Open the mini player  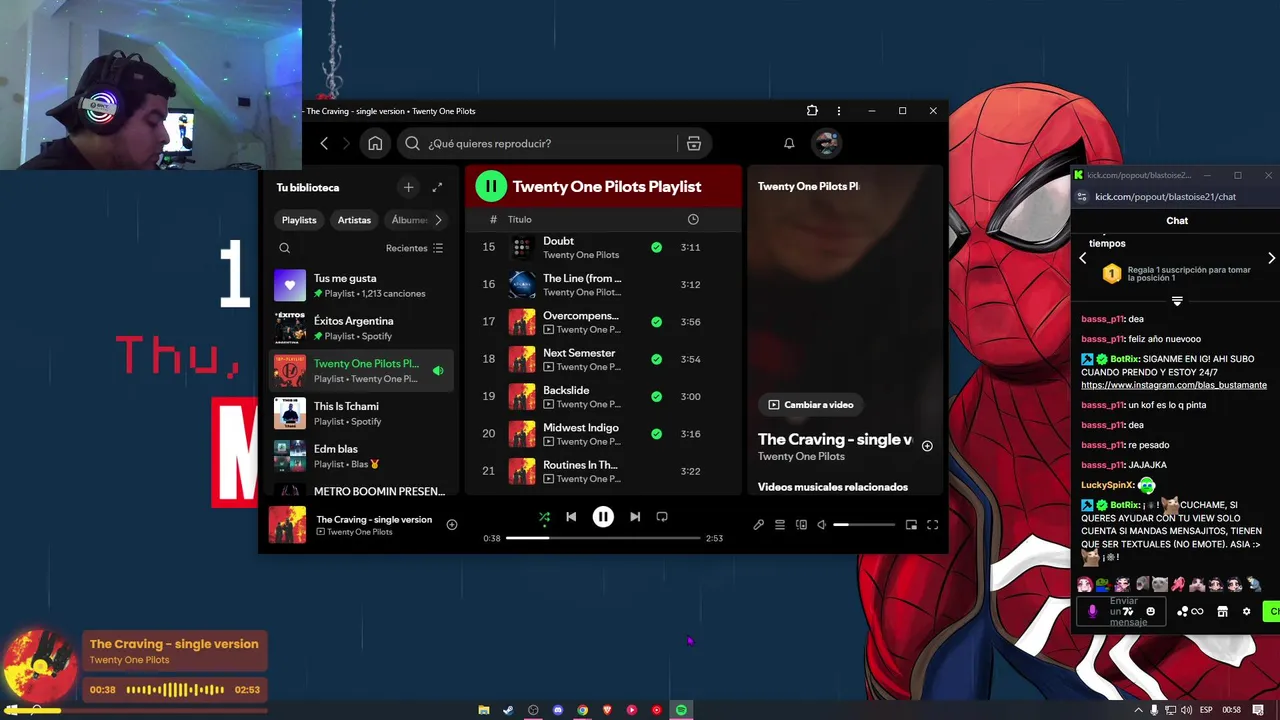coord(911,525)
